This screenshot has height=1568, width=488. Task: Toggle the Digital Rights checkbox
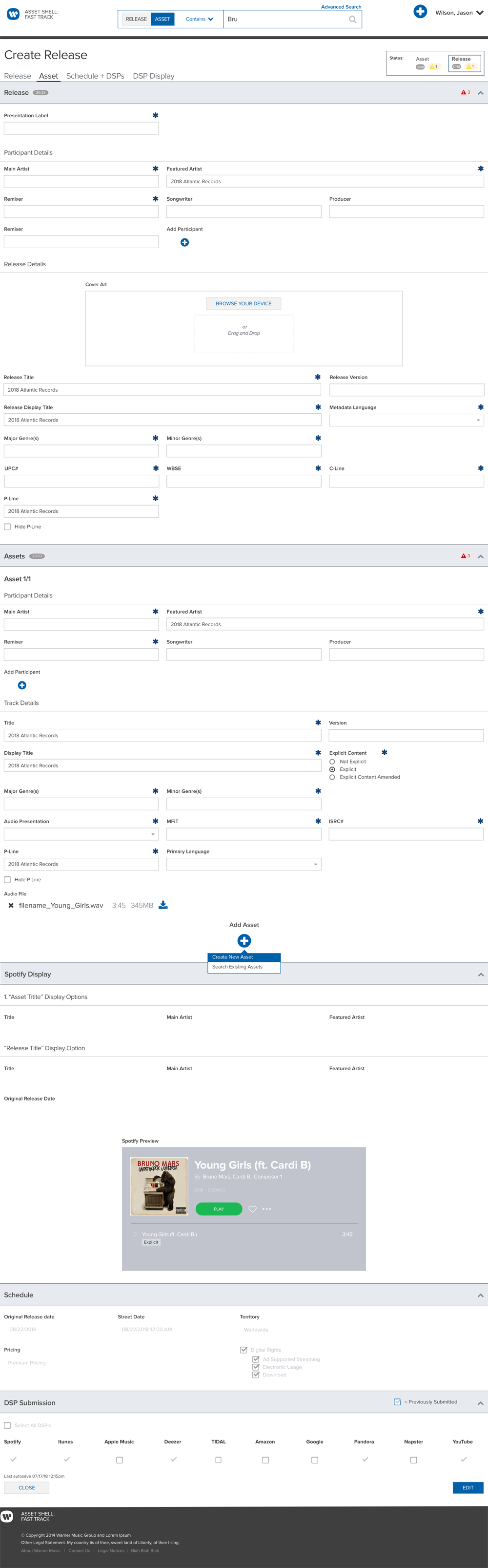pyautogui.click(x=244, y=1350)
